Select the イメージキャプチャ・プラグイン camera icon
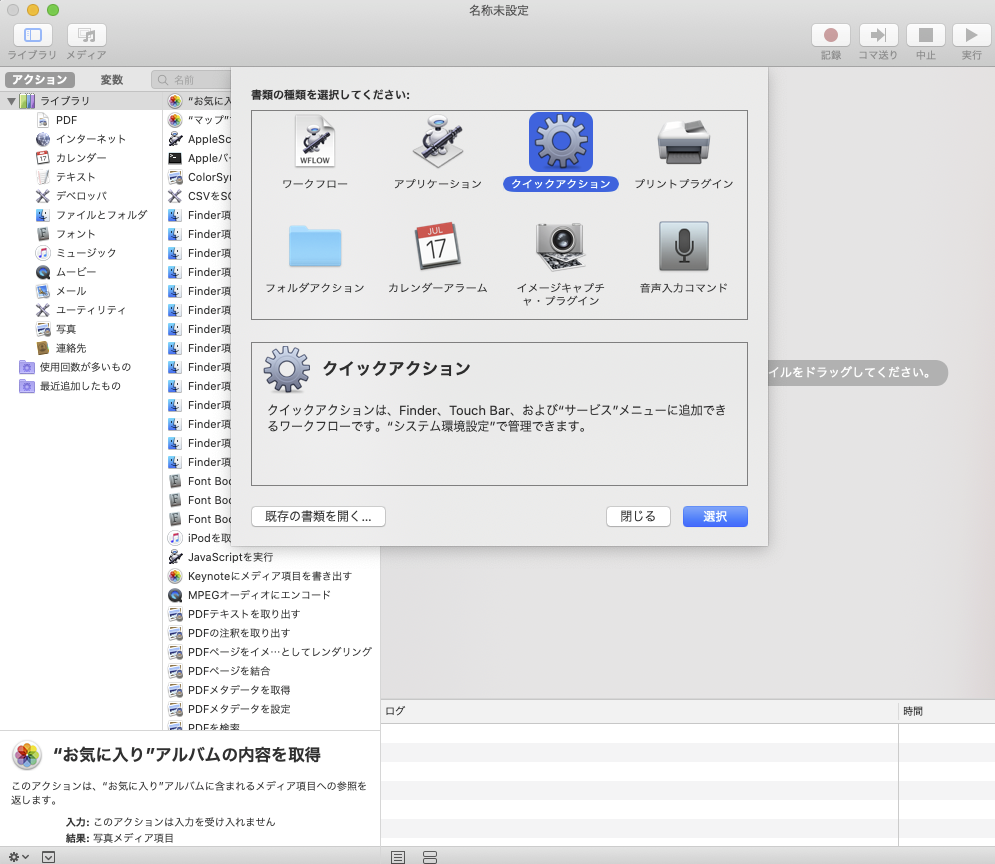The width and height of the screenshot is (995, 864). (560, 246)
